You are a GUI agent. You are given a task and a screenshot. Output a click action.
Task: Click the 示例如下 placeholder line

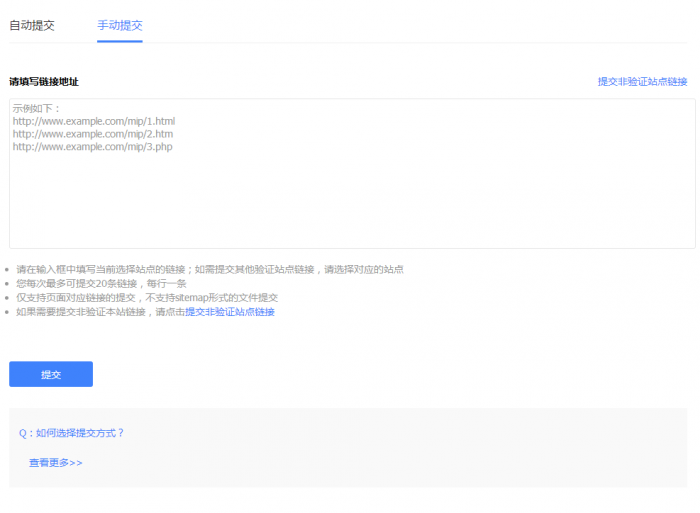coord(37,108)
